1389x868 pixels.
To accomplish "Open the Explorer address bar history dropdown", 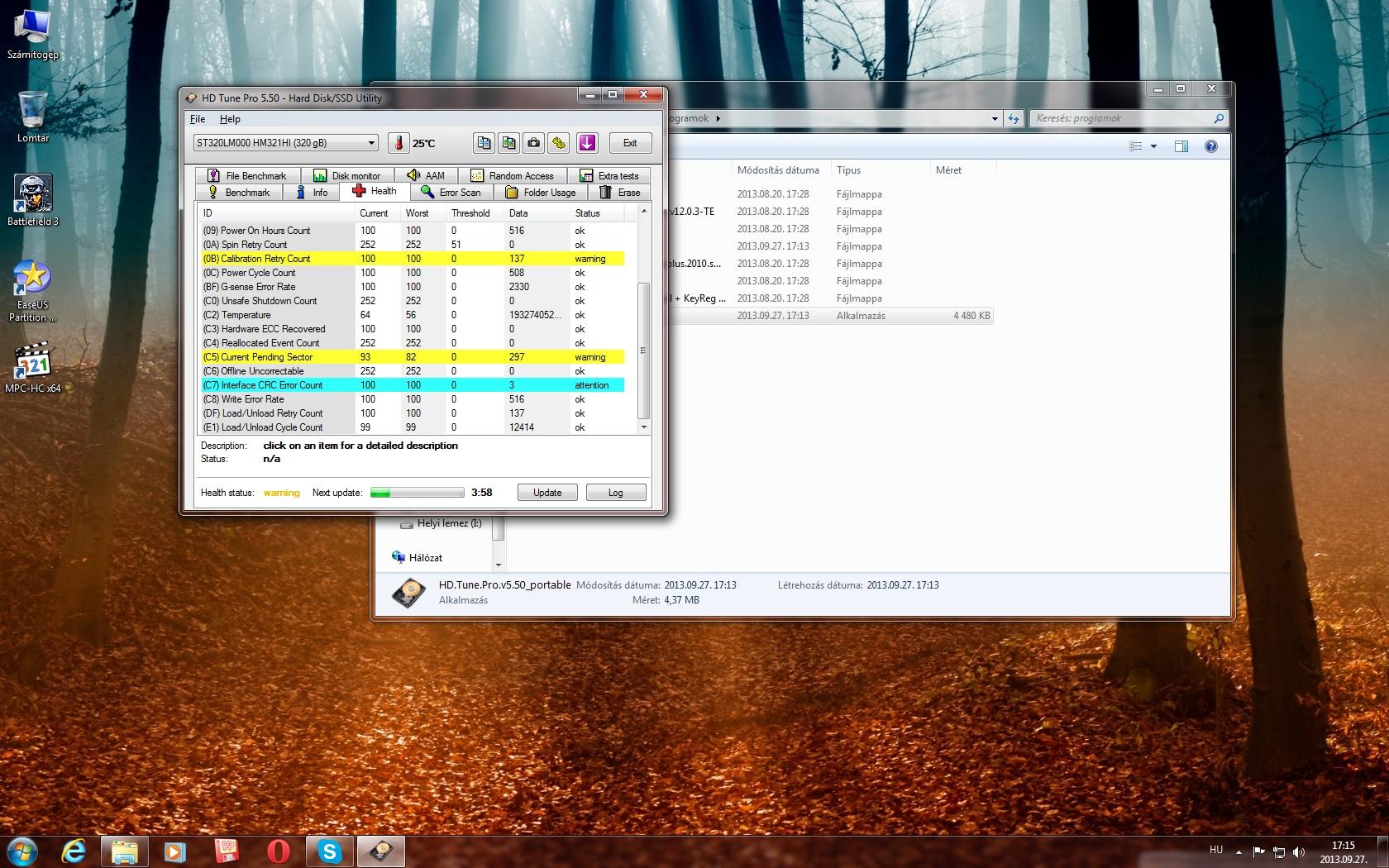I will pyautogui.click(x=995, y=118).
